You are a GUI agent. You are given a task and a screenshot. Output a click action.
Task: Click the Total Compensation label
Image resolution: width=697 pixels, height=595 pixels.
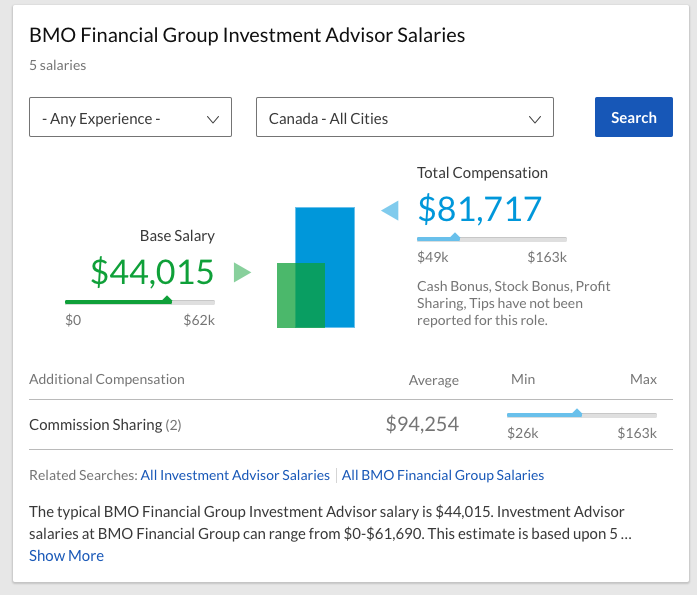click(482, 173)
